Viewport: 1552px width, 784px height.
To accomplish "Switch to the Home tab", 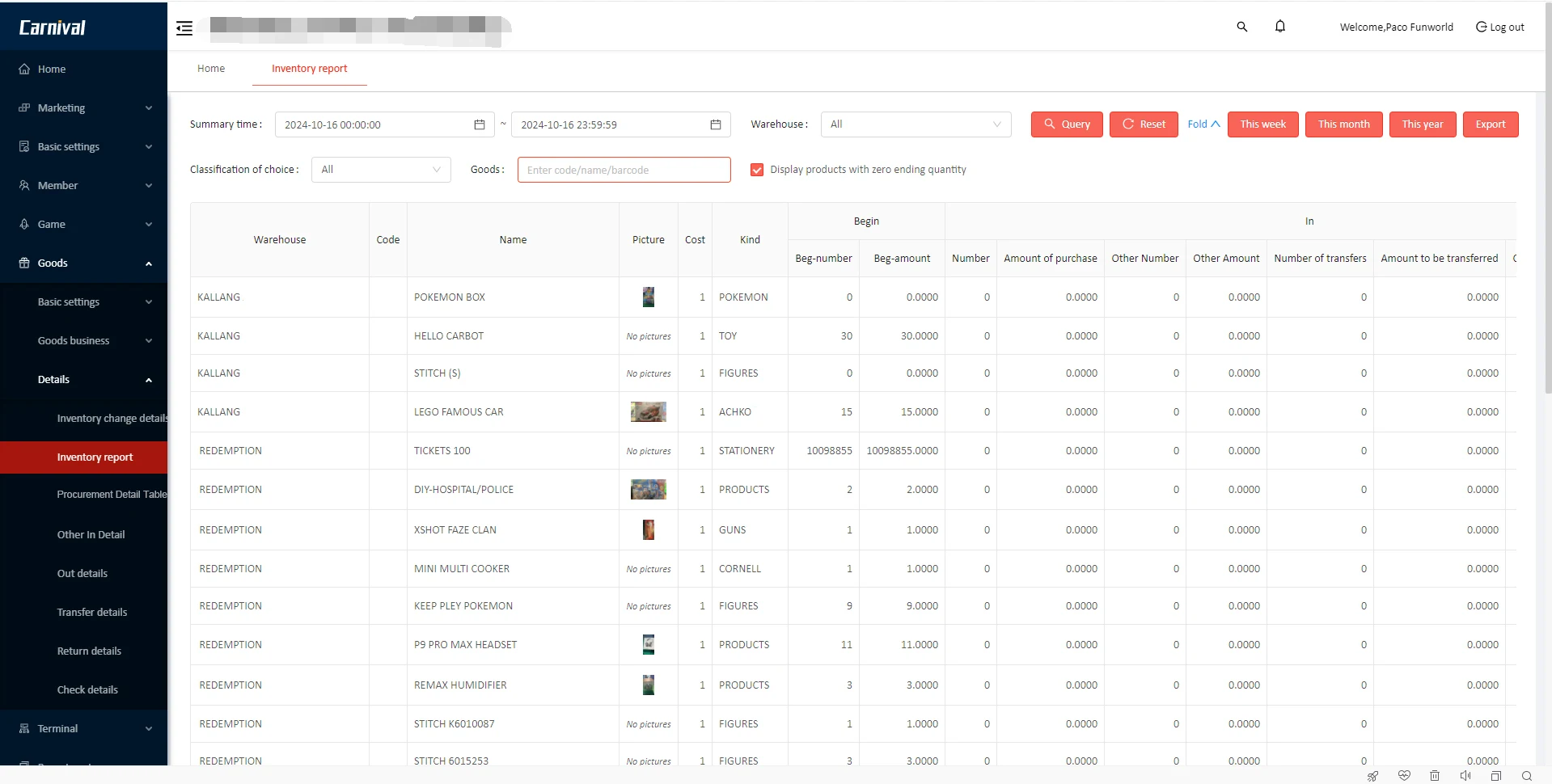I will click(x=210, y=69).
